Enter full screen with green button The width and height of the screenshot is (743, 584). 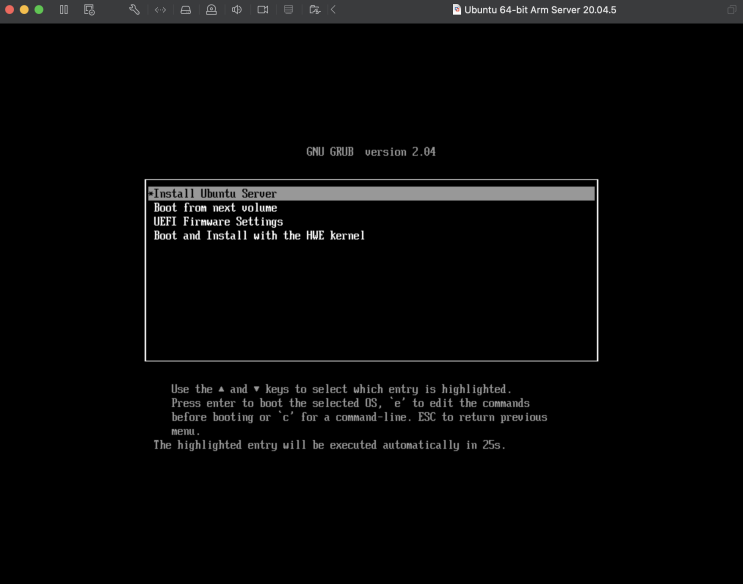(x=39, y=9)
